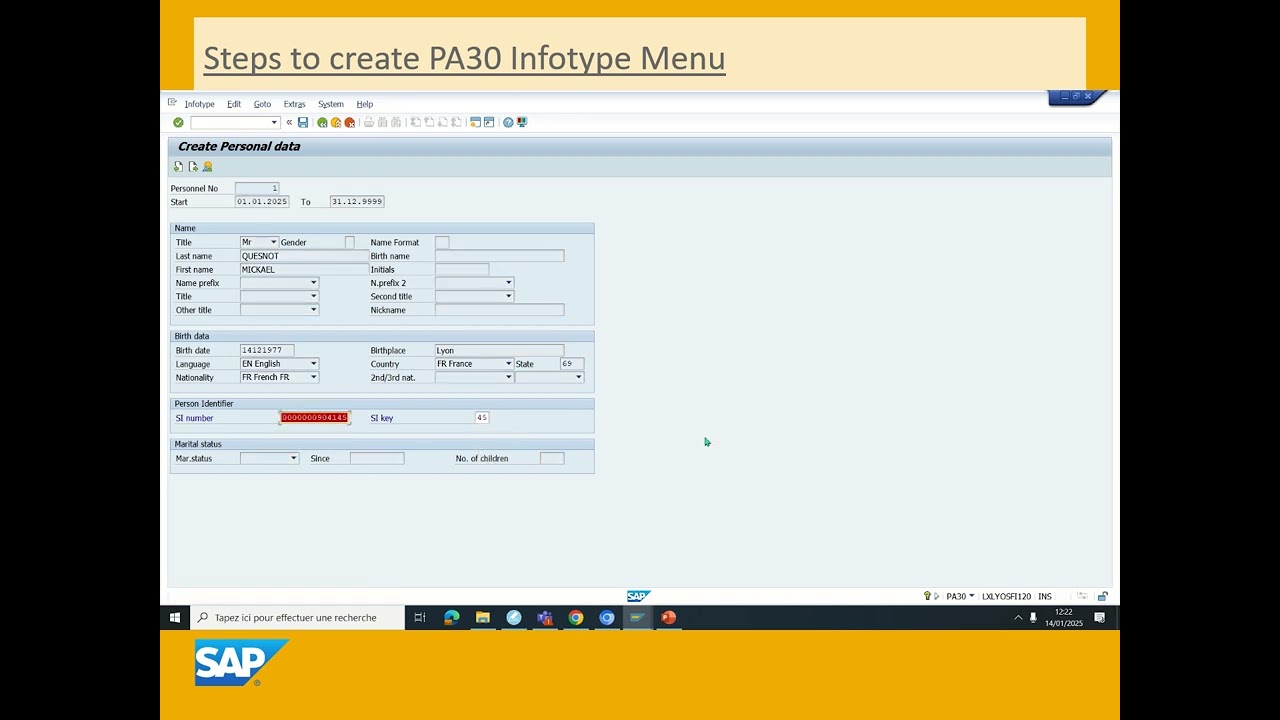
Task: Click the INS insert mode indicator
Action: click(x=1045, y=596)
